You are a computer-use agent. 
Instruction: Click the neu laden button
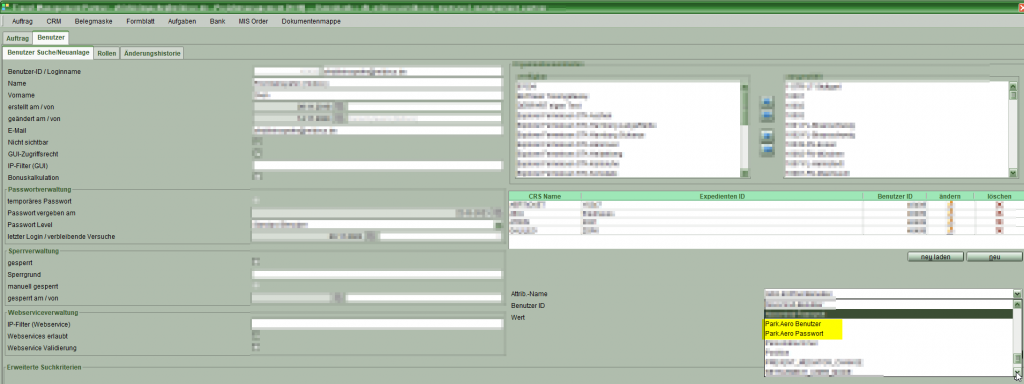coord(936,257)
